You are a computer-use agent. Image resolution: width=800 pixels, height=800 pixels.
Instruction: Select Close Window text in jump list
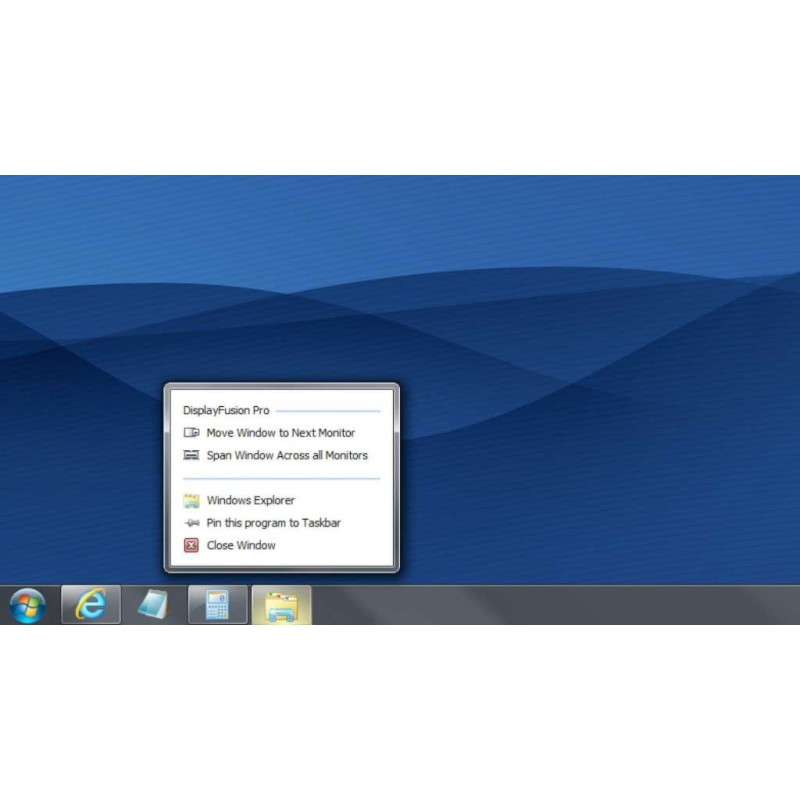[241, 545]
